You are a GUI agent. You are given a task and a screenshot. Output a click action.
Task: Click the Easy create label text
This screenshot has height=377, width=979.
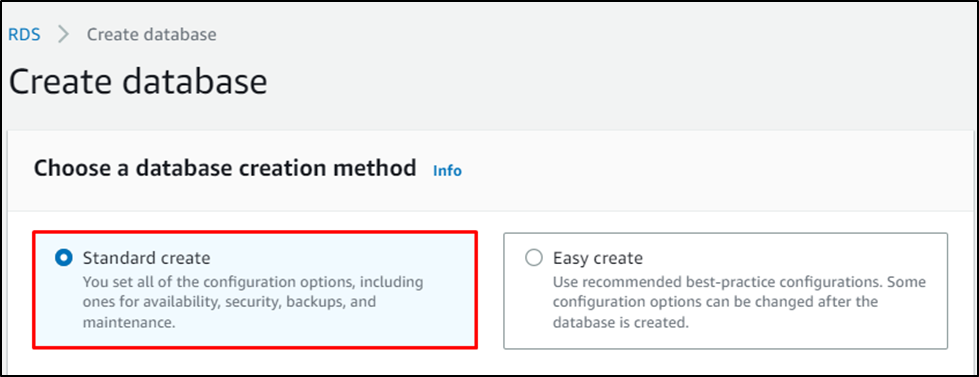point(598,258)
